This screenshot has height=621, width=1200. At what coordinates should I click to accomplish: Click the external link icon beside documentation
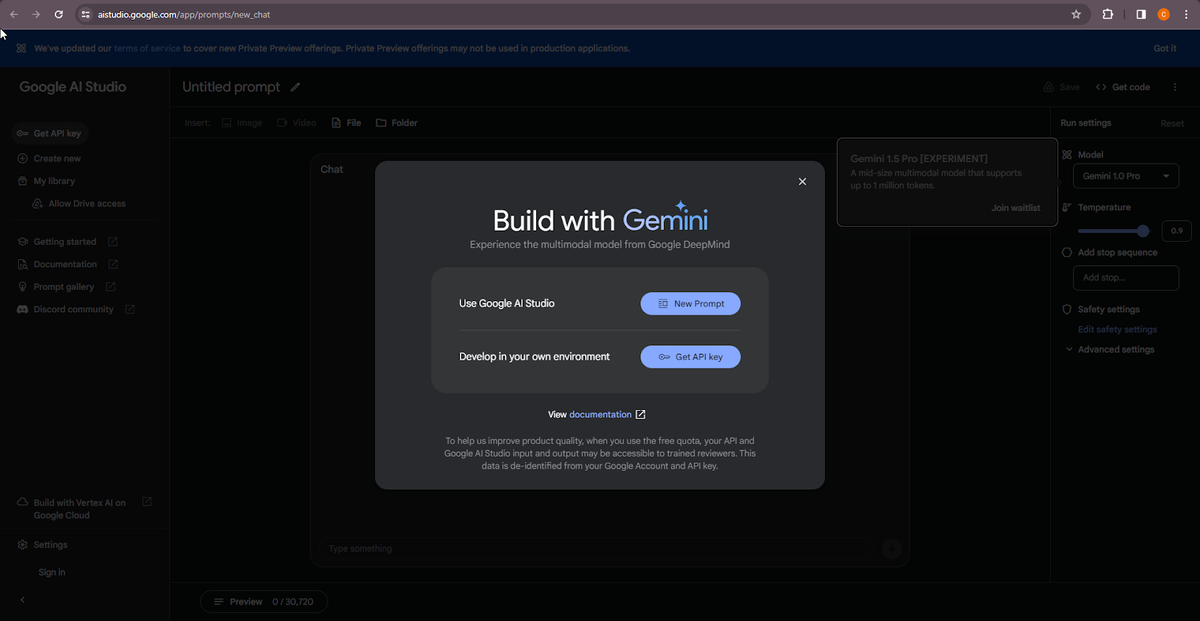641,415
